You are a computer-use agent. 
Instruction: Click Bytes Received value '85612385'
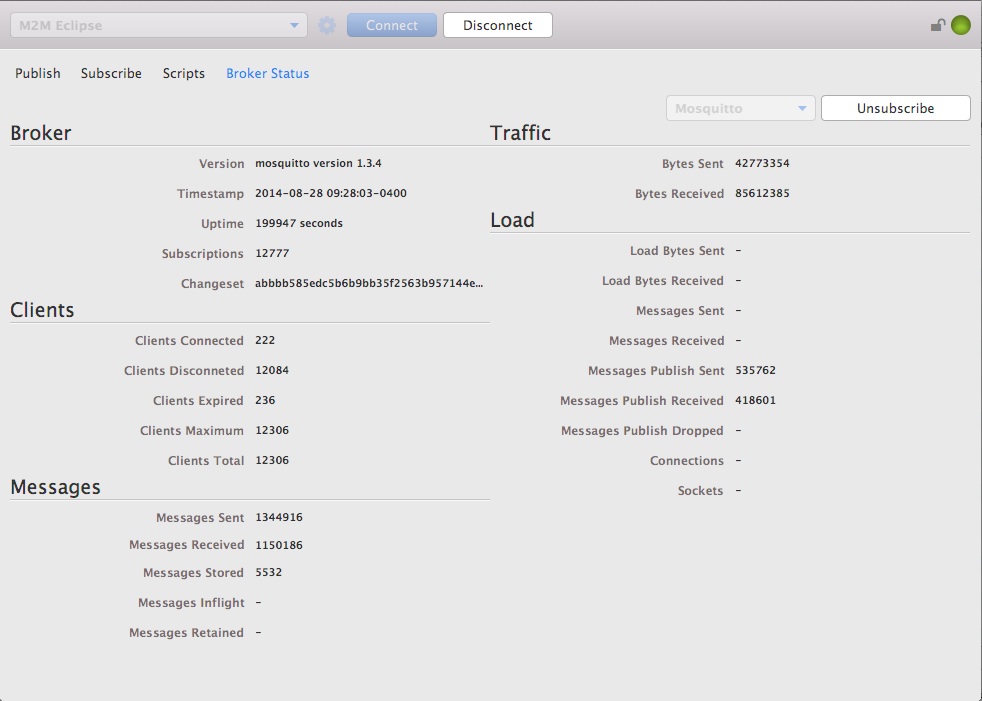[x=762, y=193]
